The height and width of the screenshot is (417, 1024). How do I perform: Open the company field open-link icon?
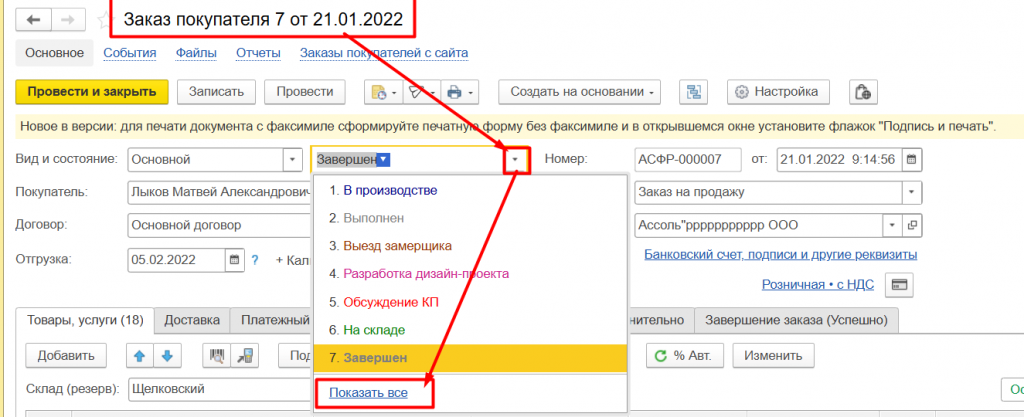click(x=912, y=226)
